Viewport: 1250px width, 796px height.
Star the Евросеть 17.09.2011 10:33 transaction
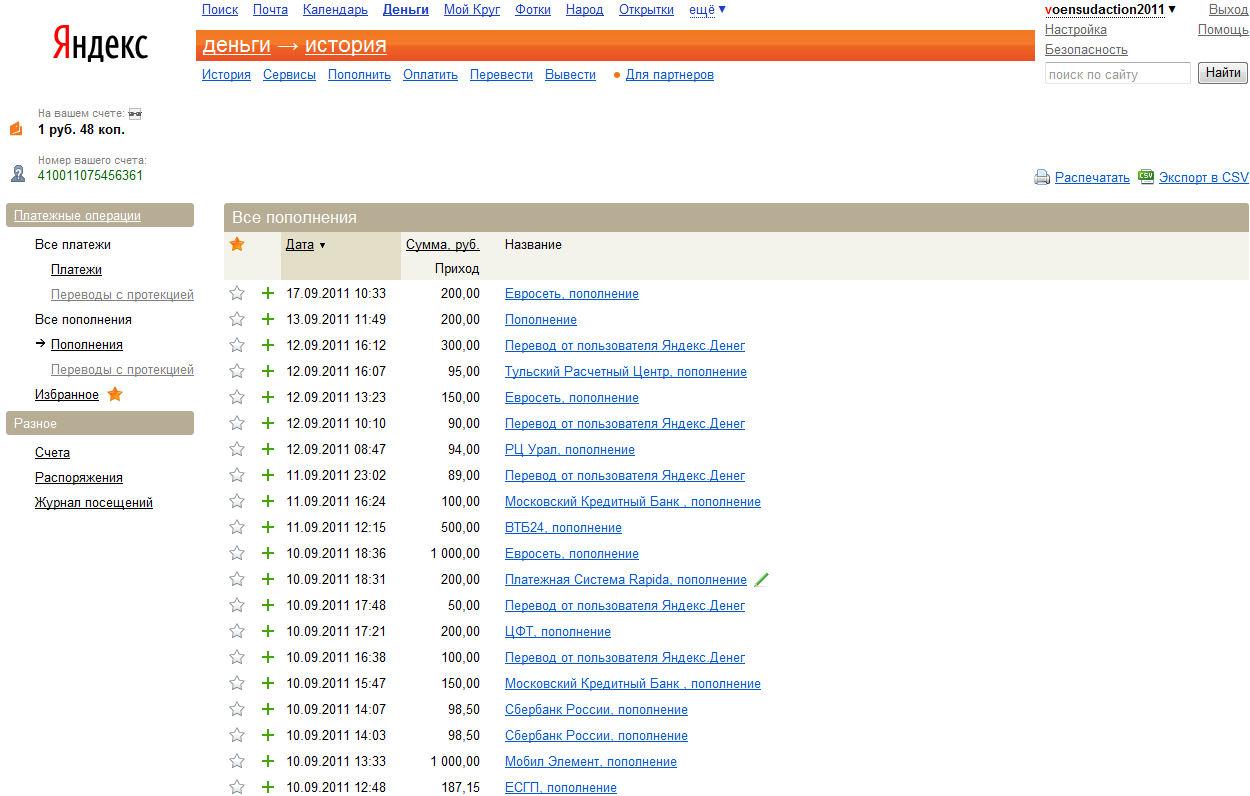coord(237,293)
